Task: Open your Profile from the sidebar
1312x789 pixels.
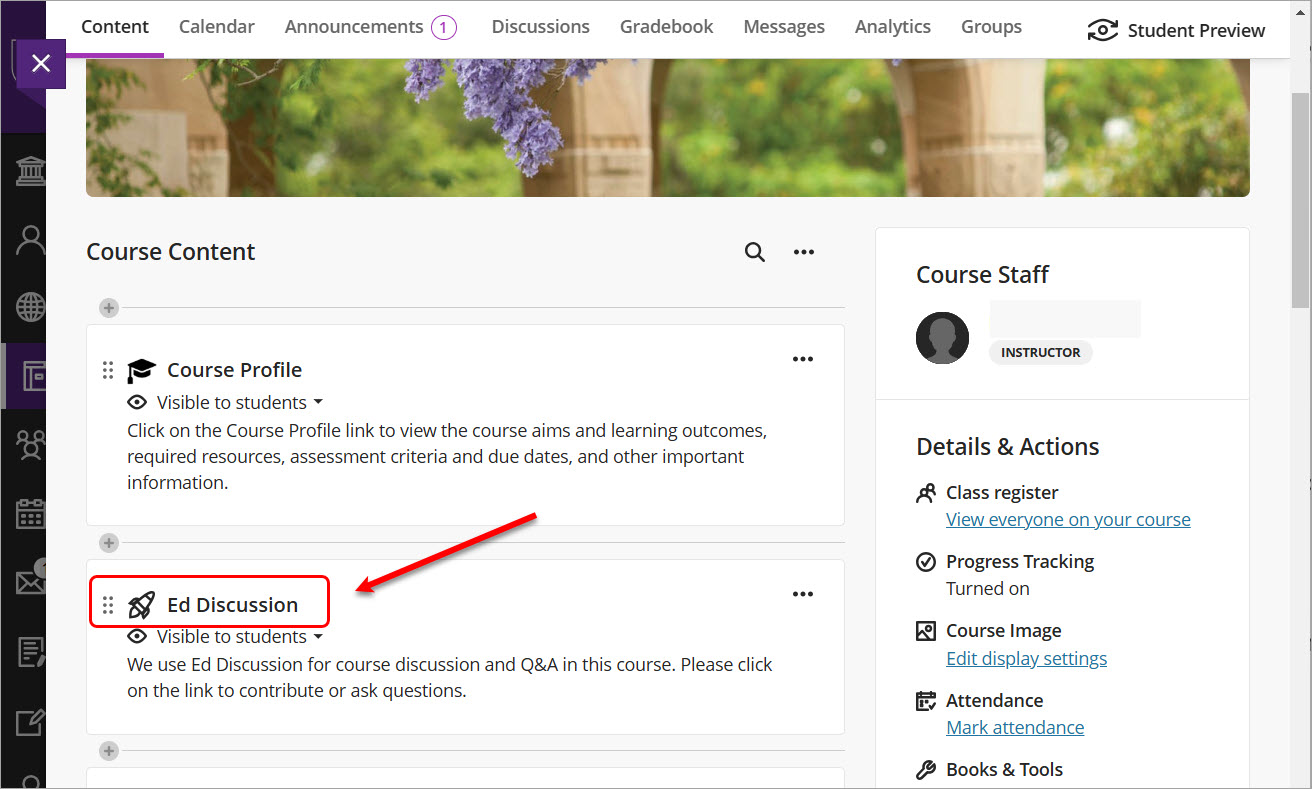Action: (29, 239)
